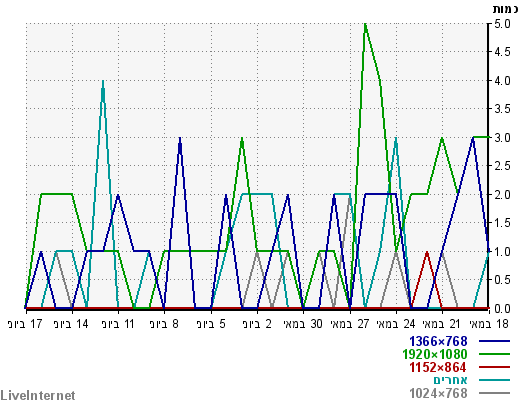
Task: Click the 1.5 y-axis value
Action: (x=502, y=223)
